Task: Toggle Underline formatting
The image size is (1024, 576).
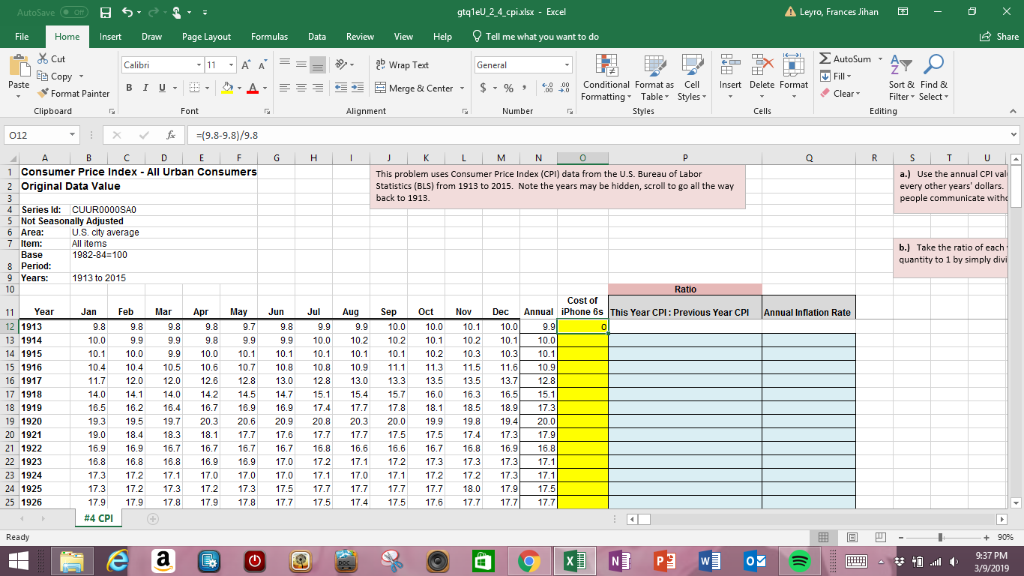Action: 162,88
